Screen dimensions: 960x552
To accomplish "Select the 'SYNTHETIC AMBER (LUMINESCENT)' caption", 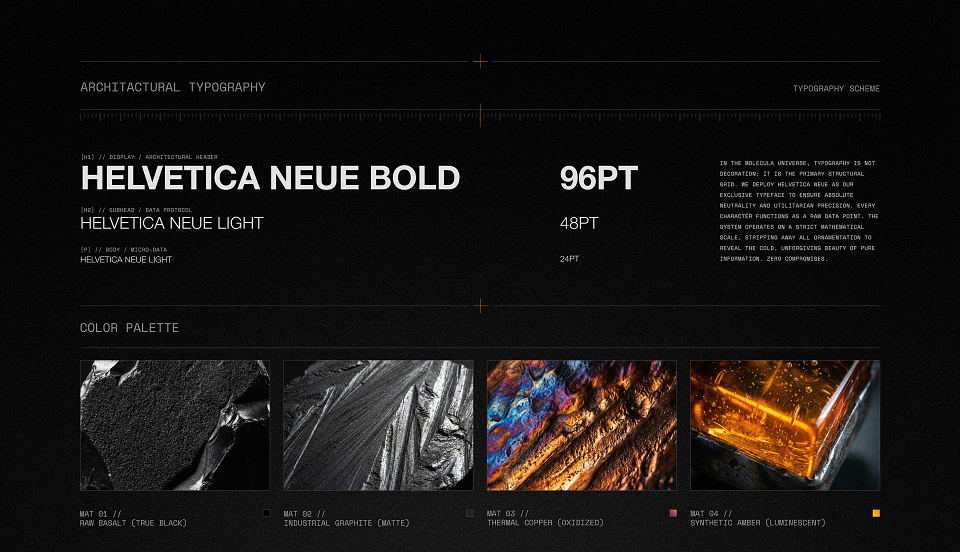I will click(x=758, y=523).
